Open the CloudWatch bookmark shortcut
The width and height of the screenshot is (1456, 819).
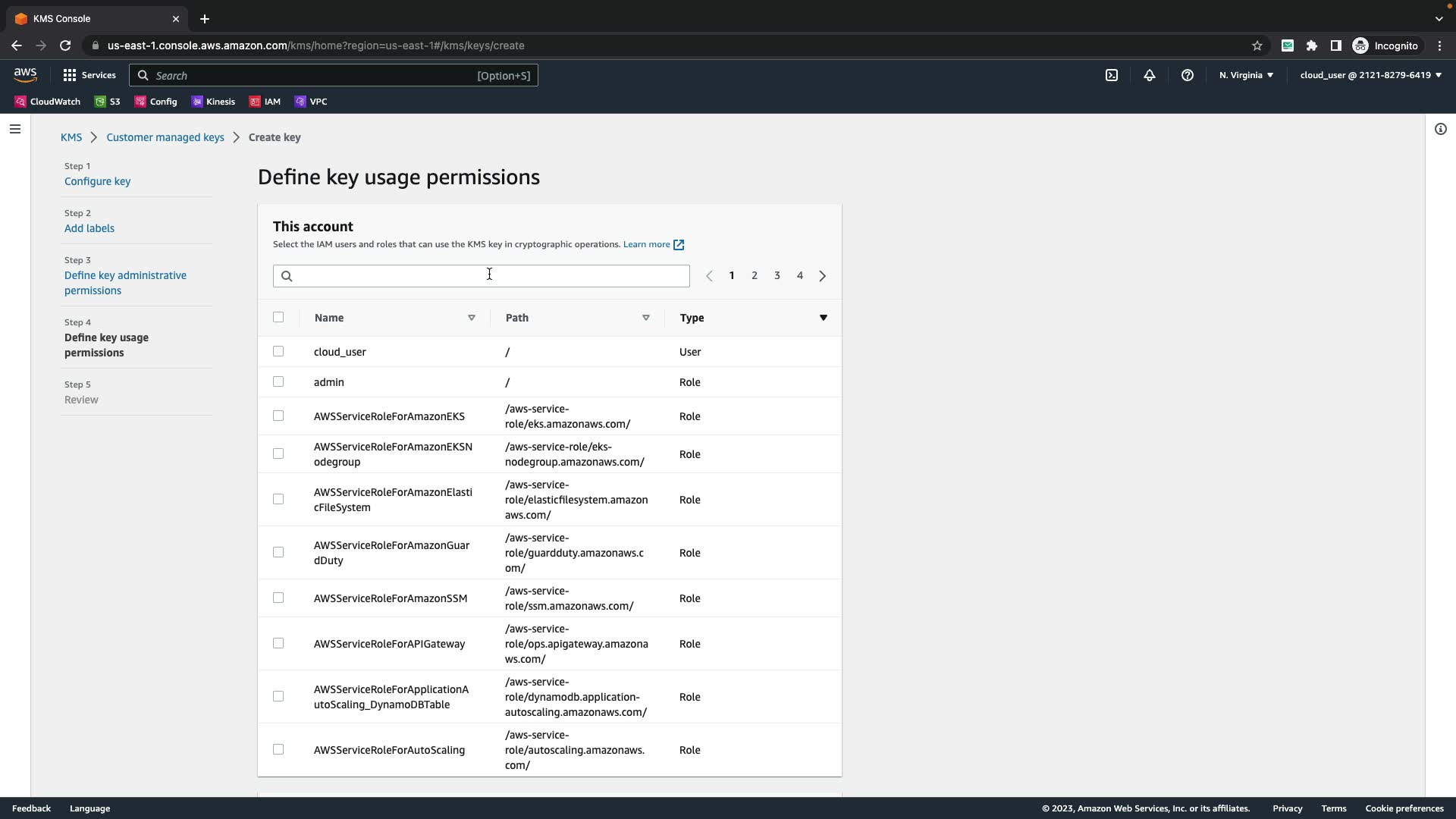(47, 102)
